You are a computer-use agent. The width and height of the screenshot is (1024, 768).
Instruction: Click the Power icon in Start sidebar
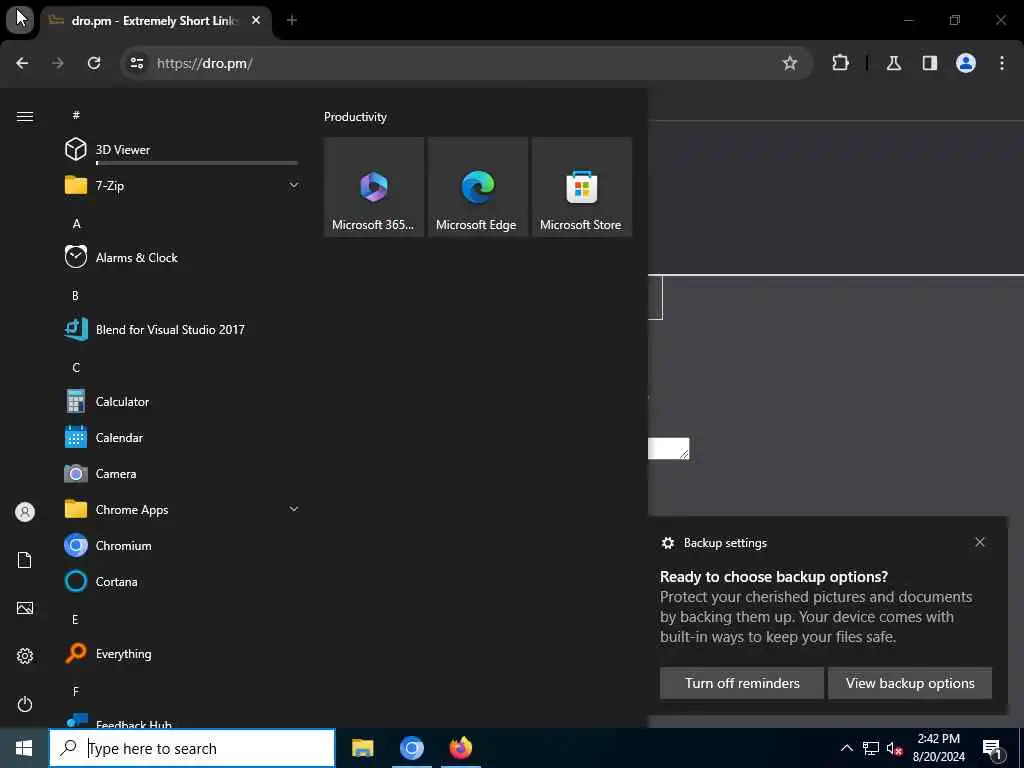click(x=25, y=704)
